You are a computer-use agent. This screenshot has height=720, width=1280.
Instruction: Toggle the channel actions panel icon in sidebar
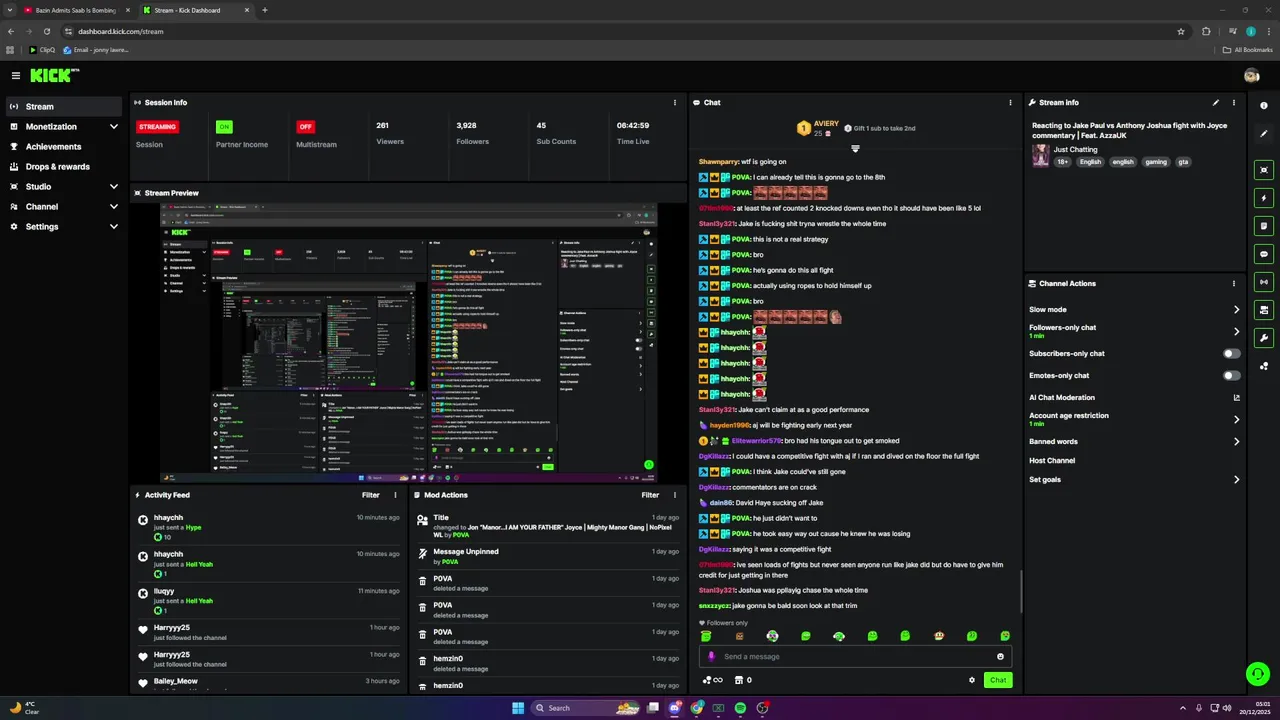tap(1264, 310)
